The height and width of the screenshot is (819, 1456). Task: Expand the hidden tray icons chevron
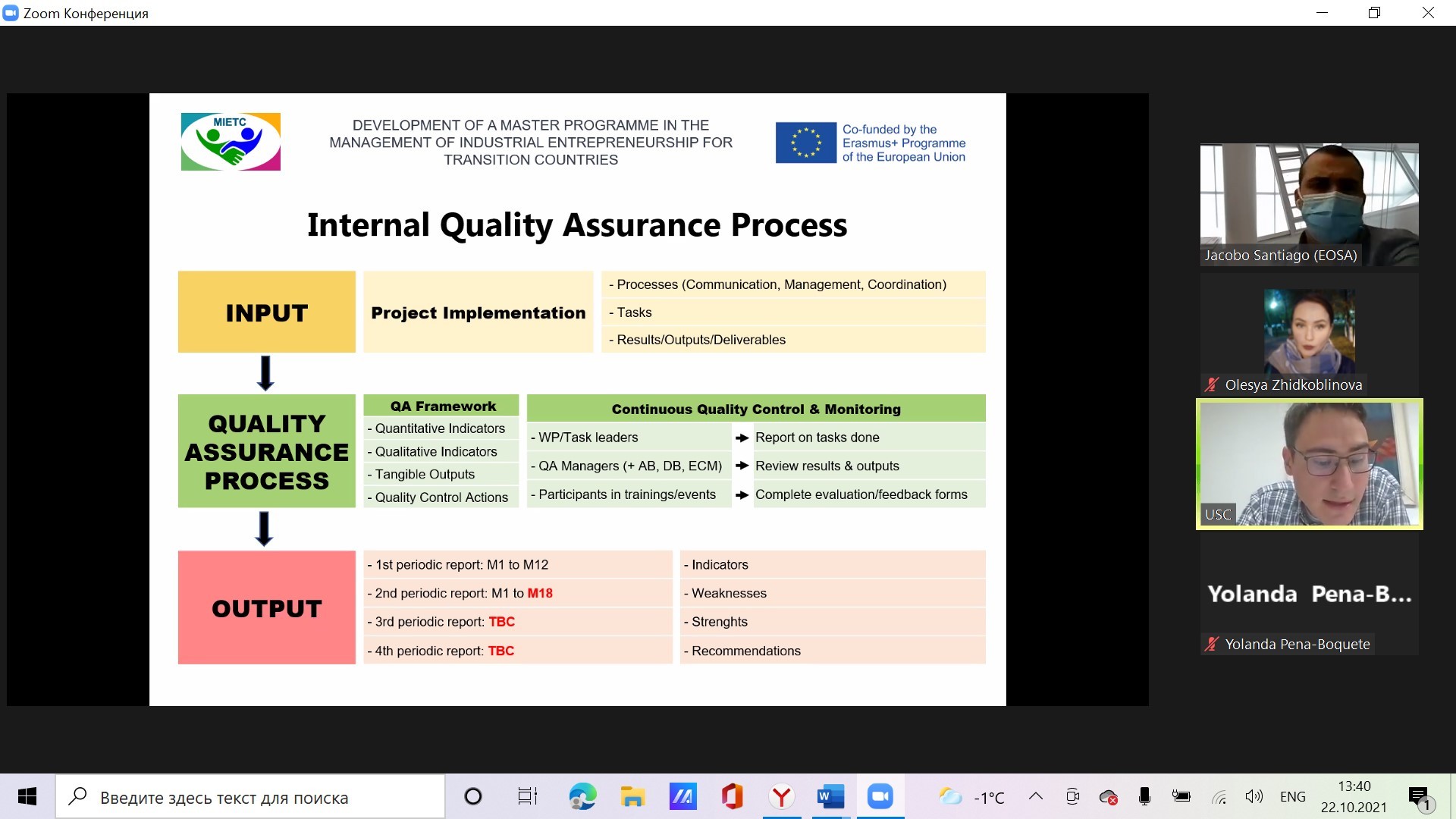click(x=1035, y=796)
